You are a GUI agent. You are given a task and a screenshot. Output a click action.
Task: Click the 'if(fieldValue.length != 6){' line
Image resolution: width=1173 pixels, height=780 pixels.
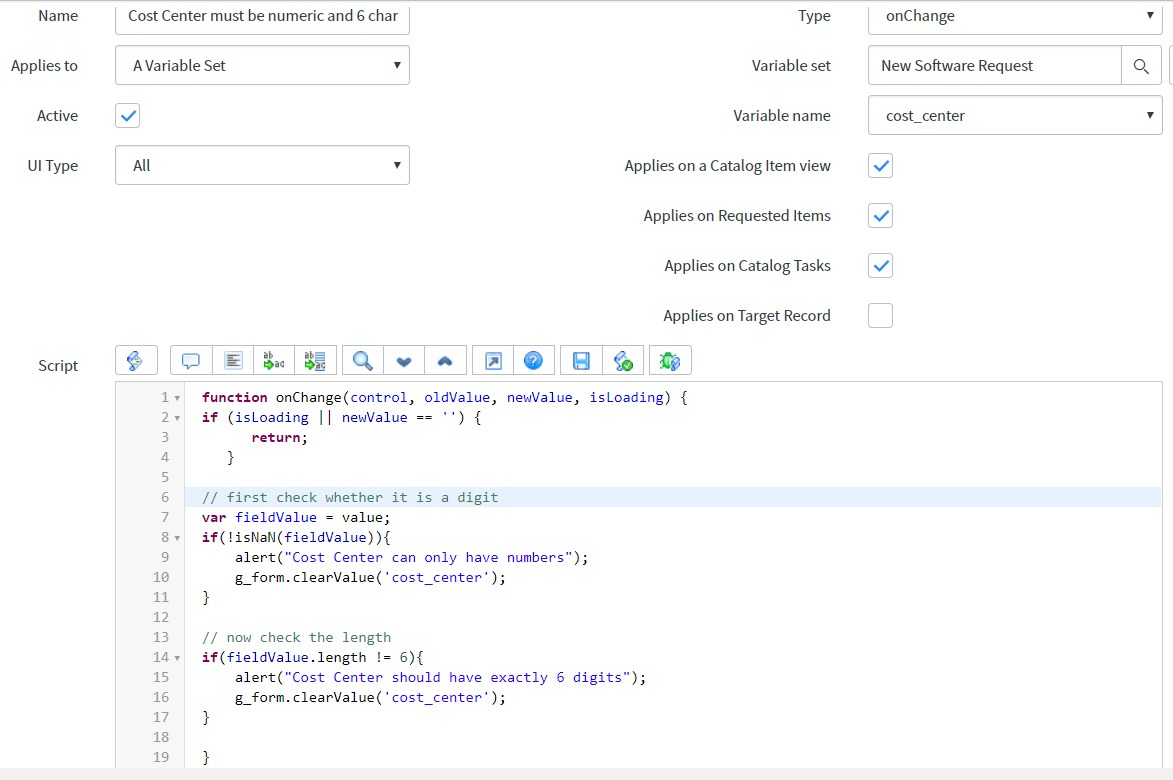click(313, 657)
